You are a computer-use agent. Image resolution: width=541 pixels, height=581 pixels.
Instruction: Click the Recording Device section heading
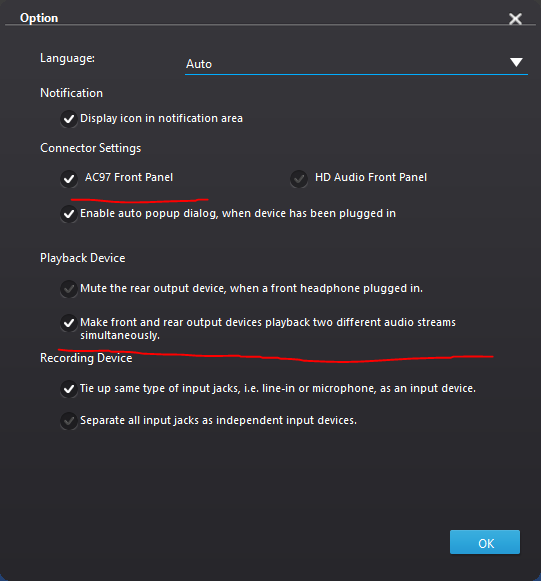pos(86,358)
